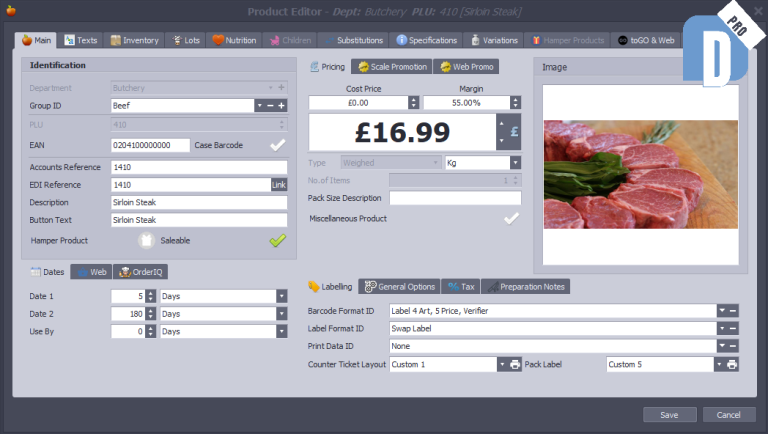Click the Hamper Product shirt icon
This screenshot has width=768, height=434.
(x=147, y=240)
